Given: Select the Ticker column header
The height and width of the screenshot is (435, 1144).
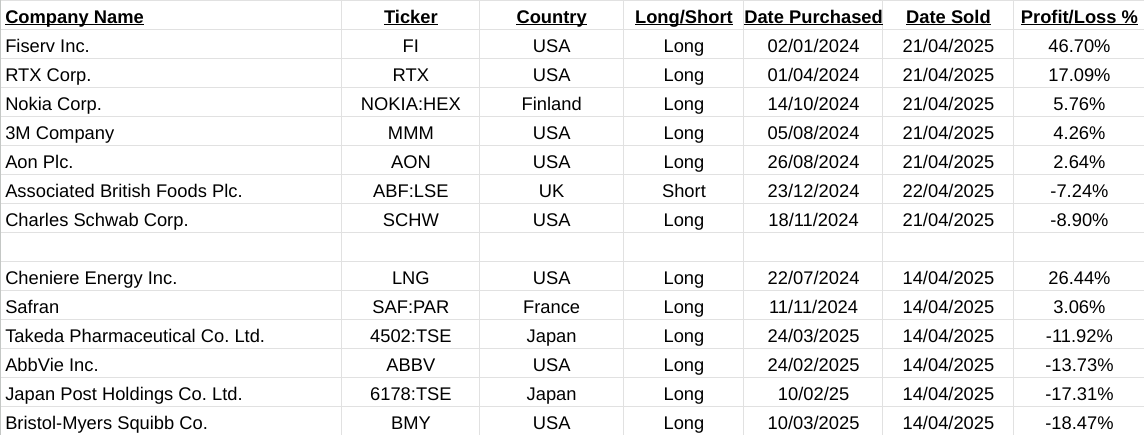Looking at the screenshot, I should [x=410, y=17].
